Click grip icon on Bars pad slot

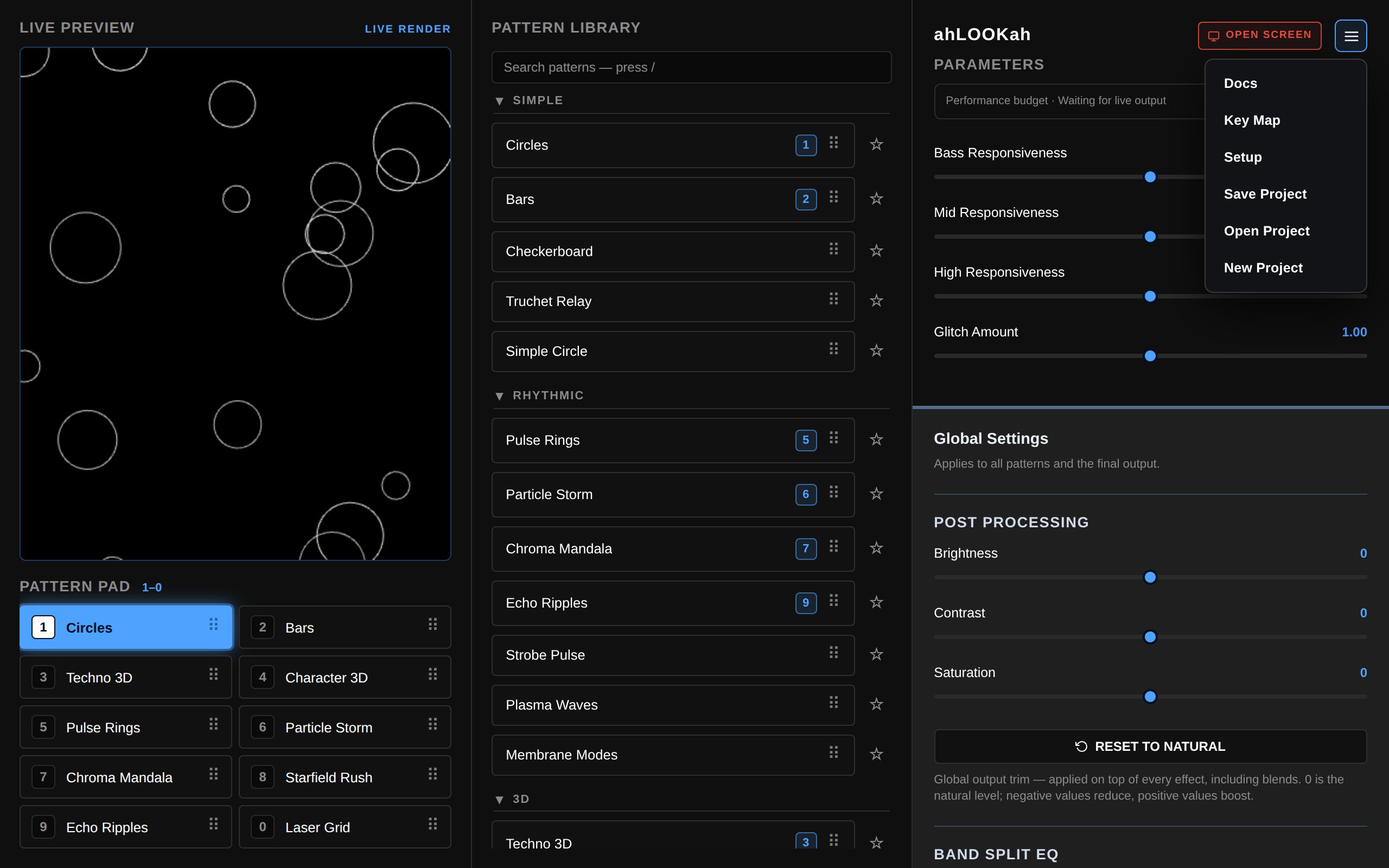(433, 624)
